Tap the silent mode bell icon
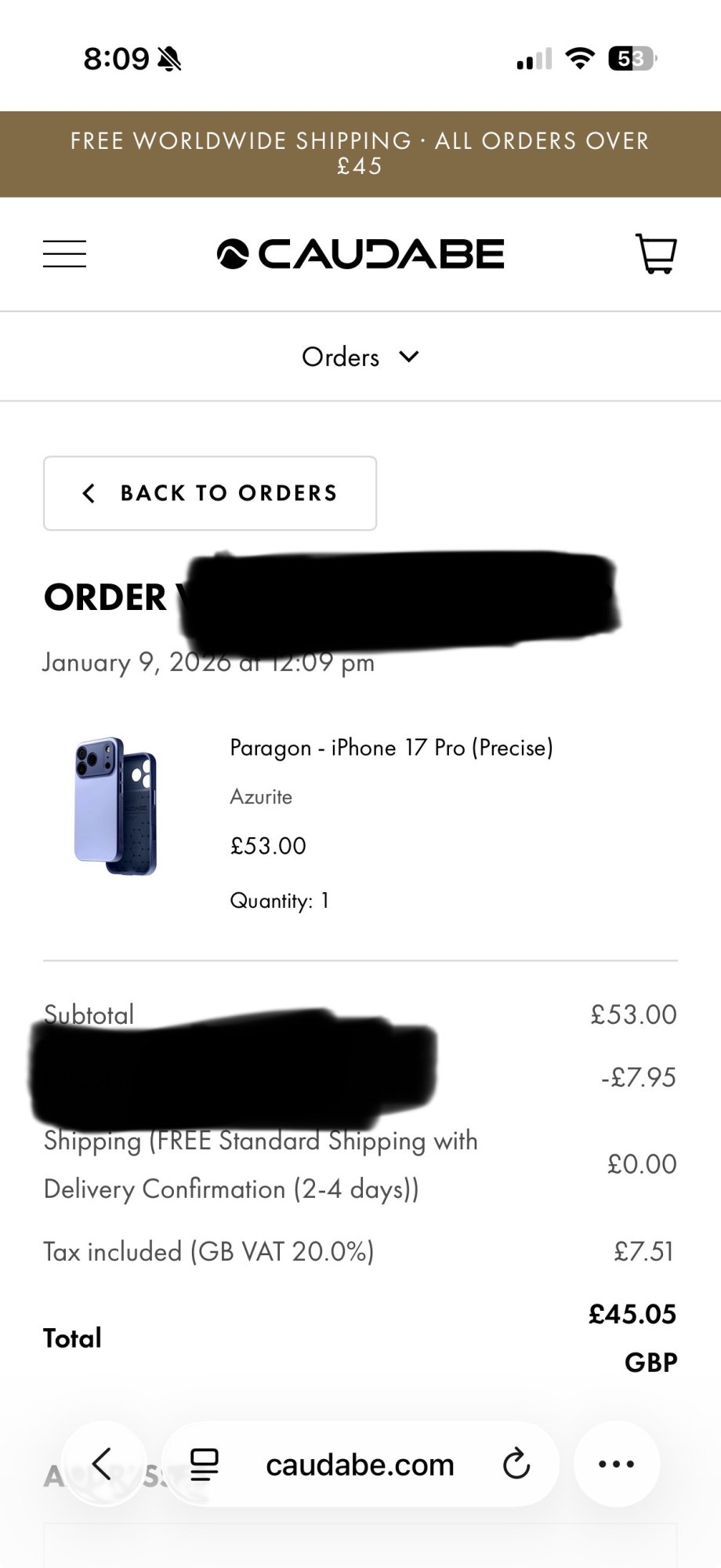721x1568 pixels. [x=169, y=59]
